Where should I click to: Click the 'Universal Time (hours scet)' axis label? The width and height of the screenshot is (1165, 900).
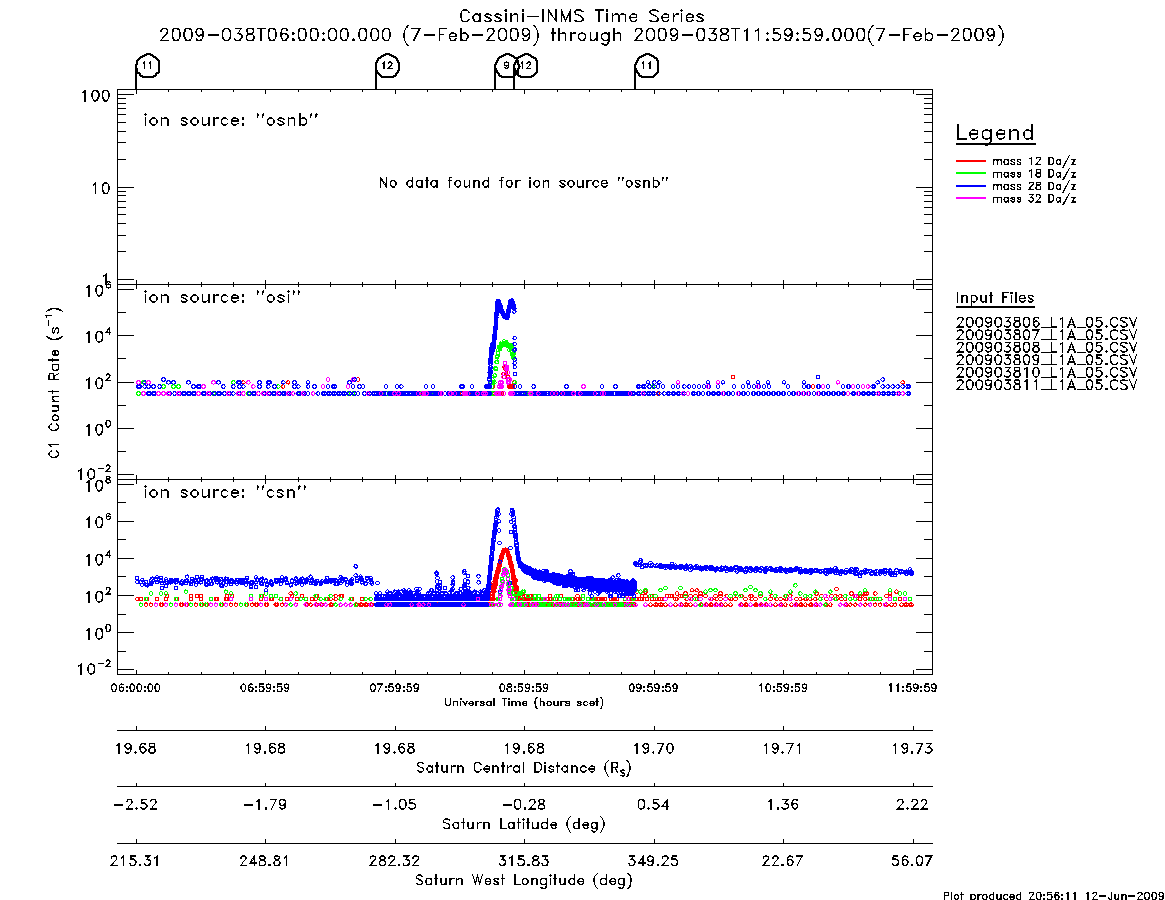[524, 702]
